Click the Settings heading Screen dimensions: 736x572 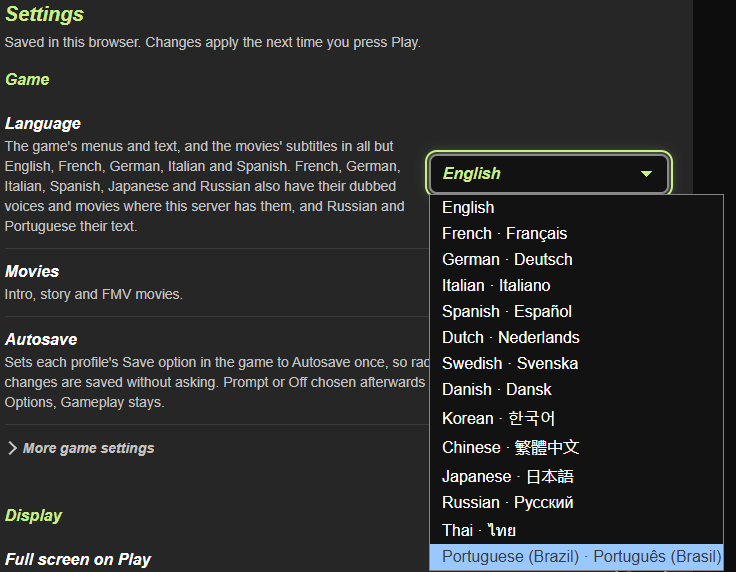(44, 14)
